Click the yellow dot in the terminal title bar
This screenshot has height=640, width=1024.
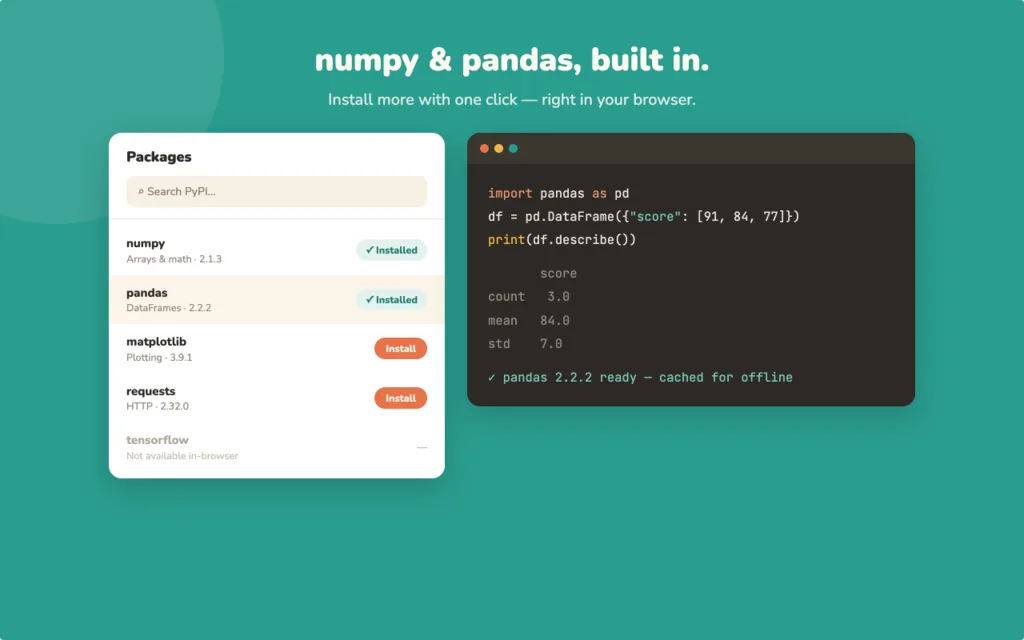pyautogui.click(x=498, y=149)
